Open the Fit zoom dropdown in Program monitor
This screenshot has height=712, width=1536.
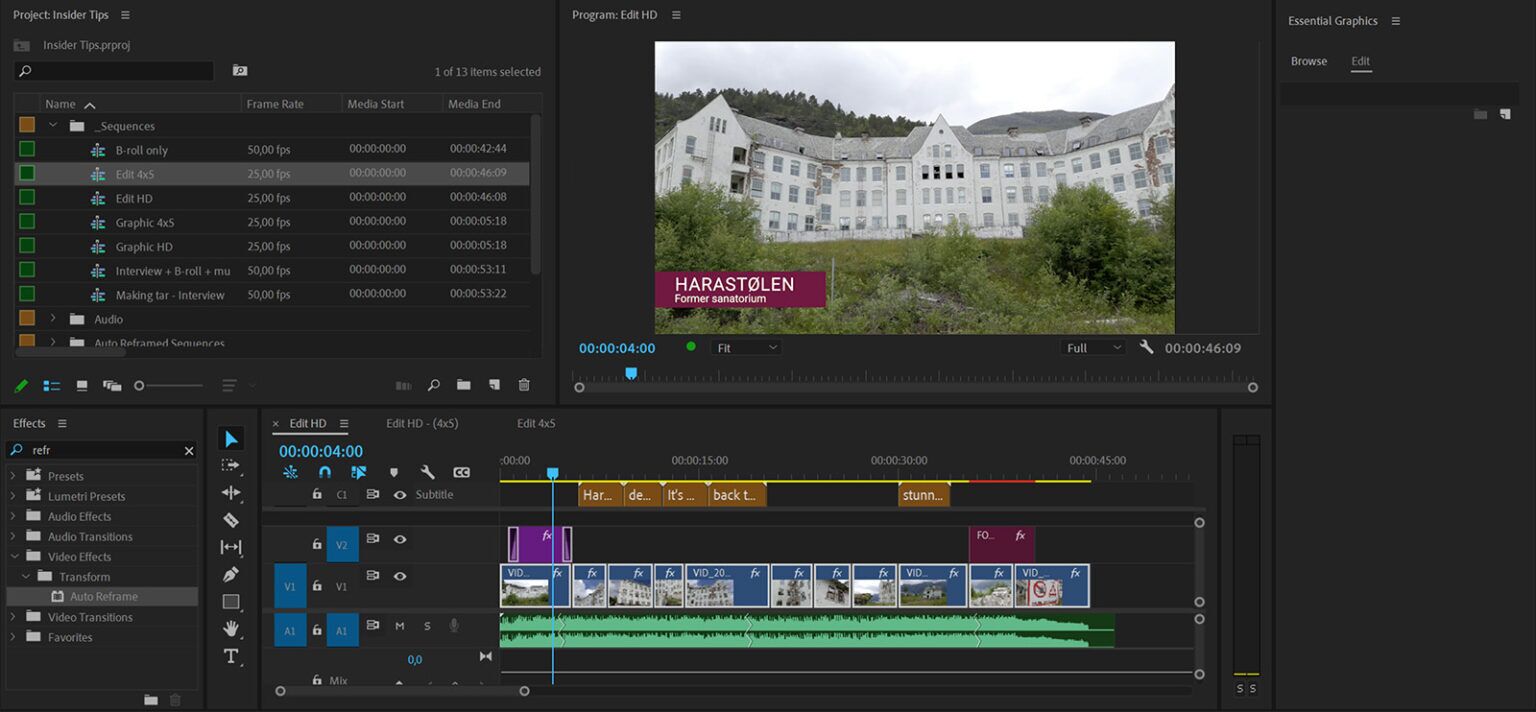tap(746, 347)
